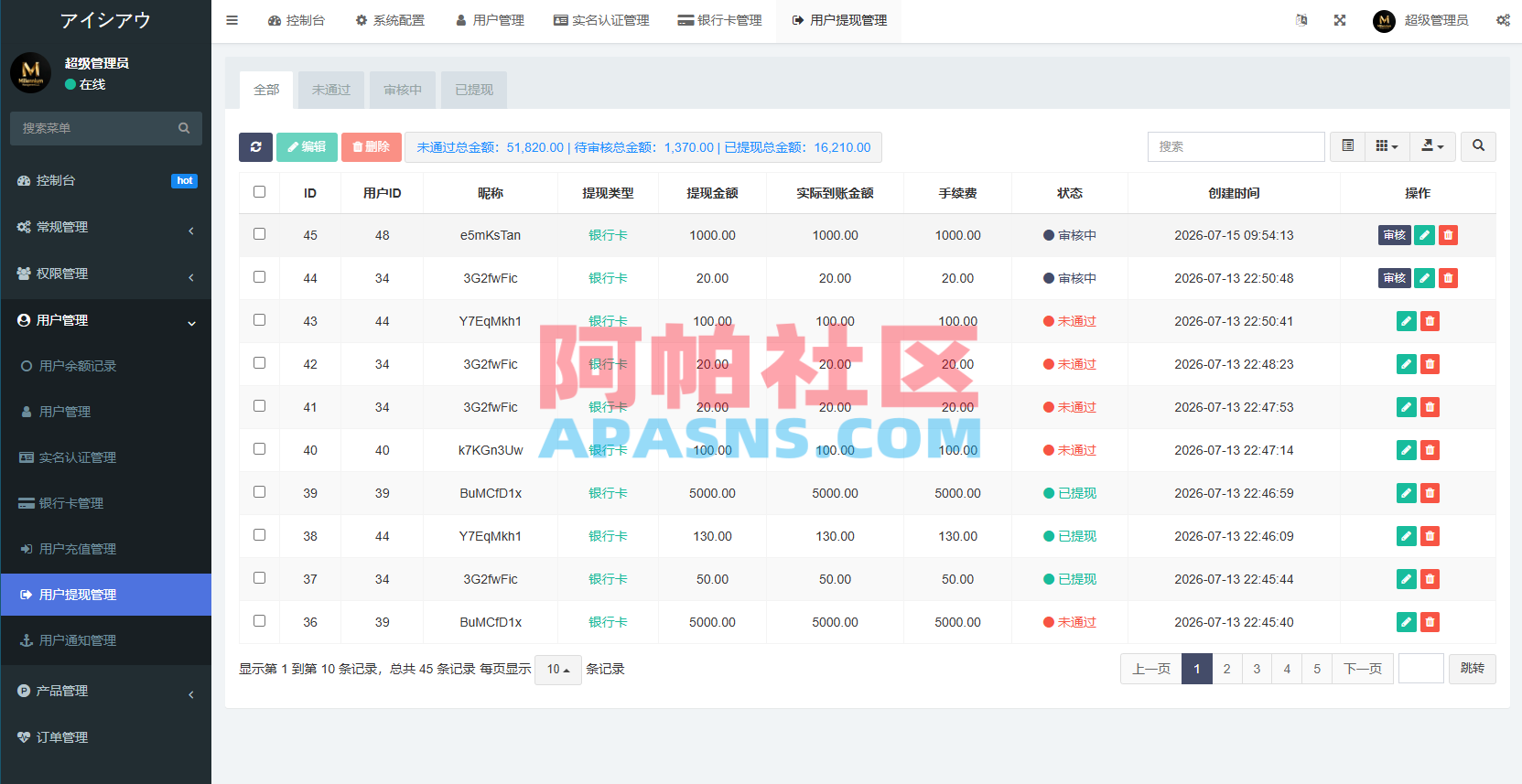This screenshot has width=1522, height=784.
Task: Open the settings cogs icon at top right
Action: pos(1503,20)
